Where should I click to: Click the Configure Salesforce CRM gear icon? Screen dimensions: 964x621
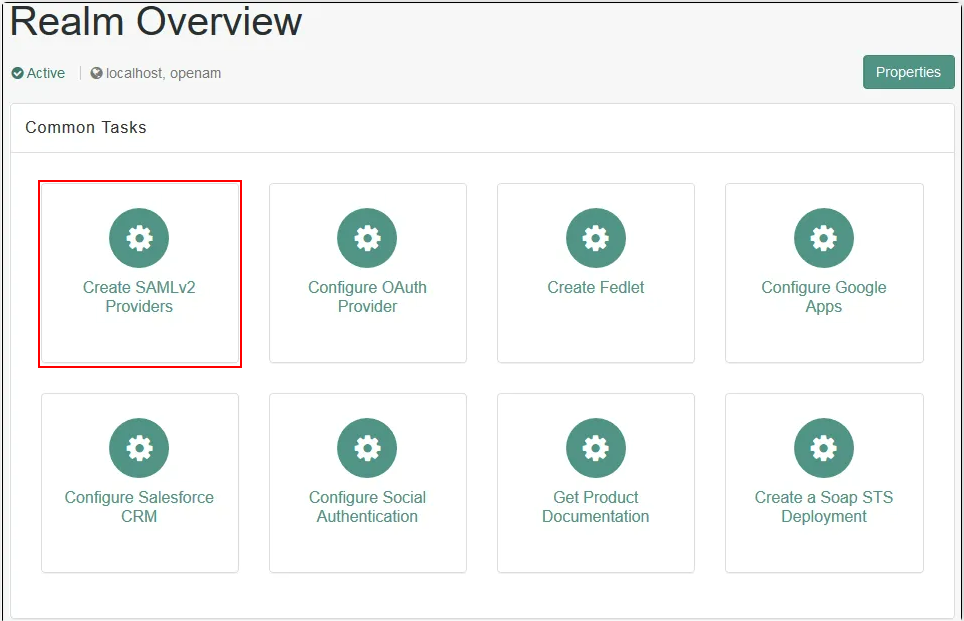click(x=139, y=448)
